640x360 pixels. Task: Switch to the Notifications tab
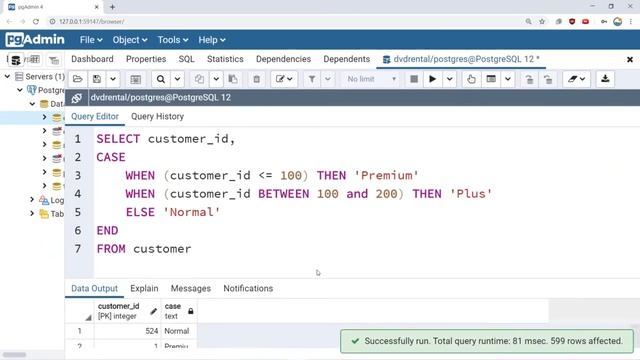(248, 289)
